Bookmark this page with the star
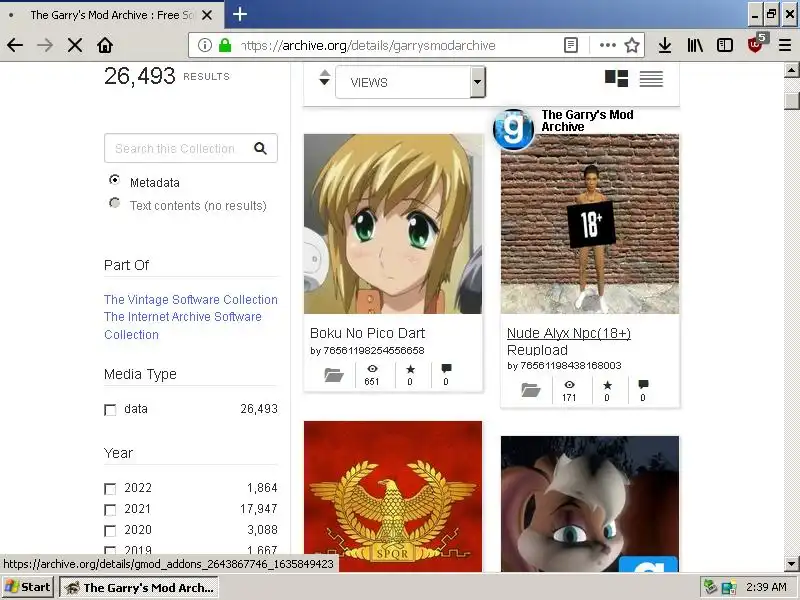Image resolution: width=800 pixels, height=600 pixels. click(x=632, y=45)
